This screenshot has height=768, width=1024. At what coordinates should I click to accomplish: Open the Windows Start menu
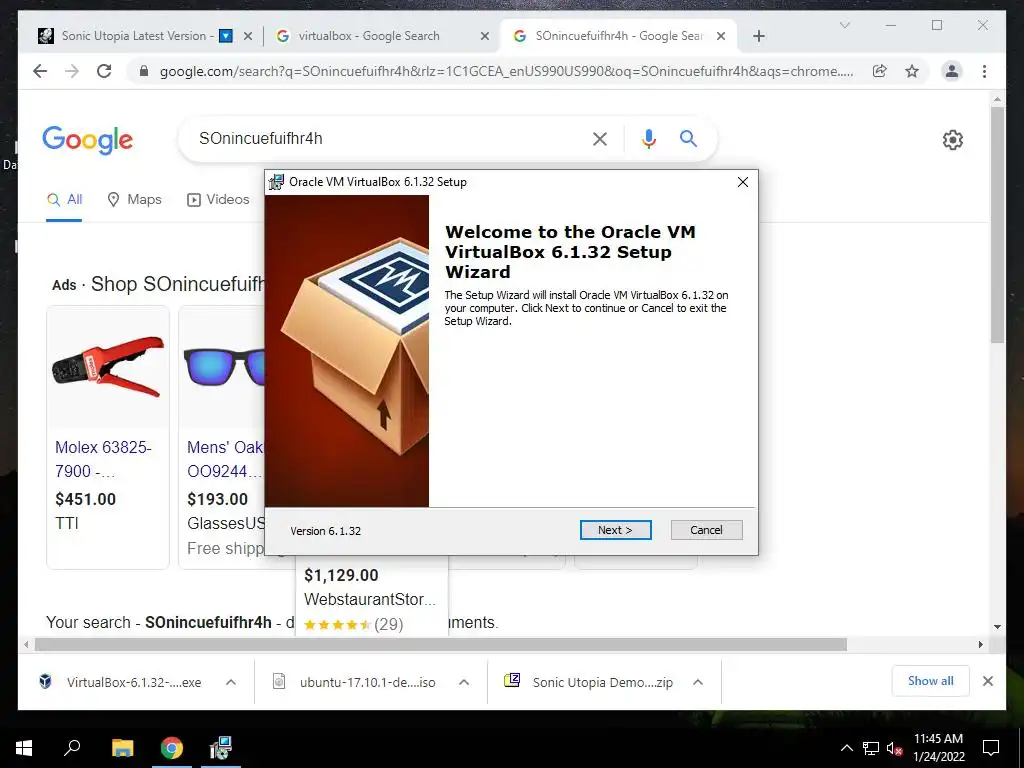pyautogui.click(x=24, y=748)
